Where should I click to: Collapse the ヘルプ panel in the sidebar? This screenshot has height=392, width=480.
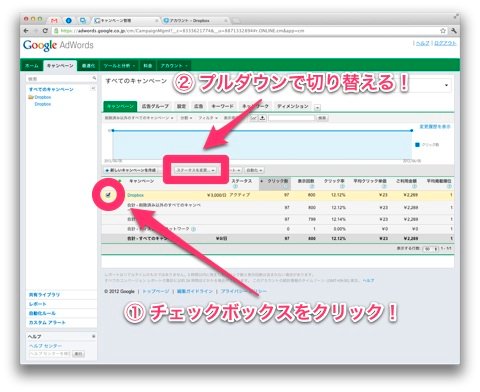[x=94, y=337]
